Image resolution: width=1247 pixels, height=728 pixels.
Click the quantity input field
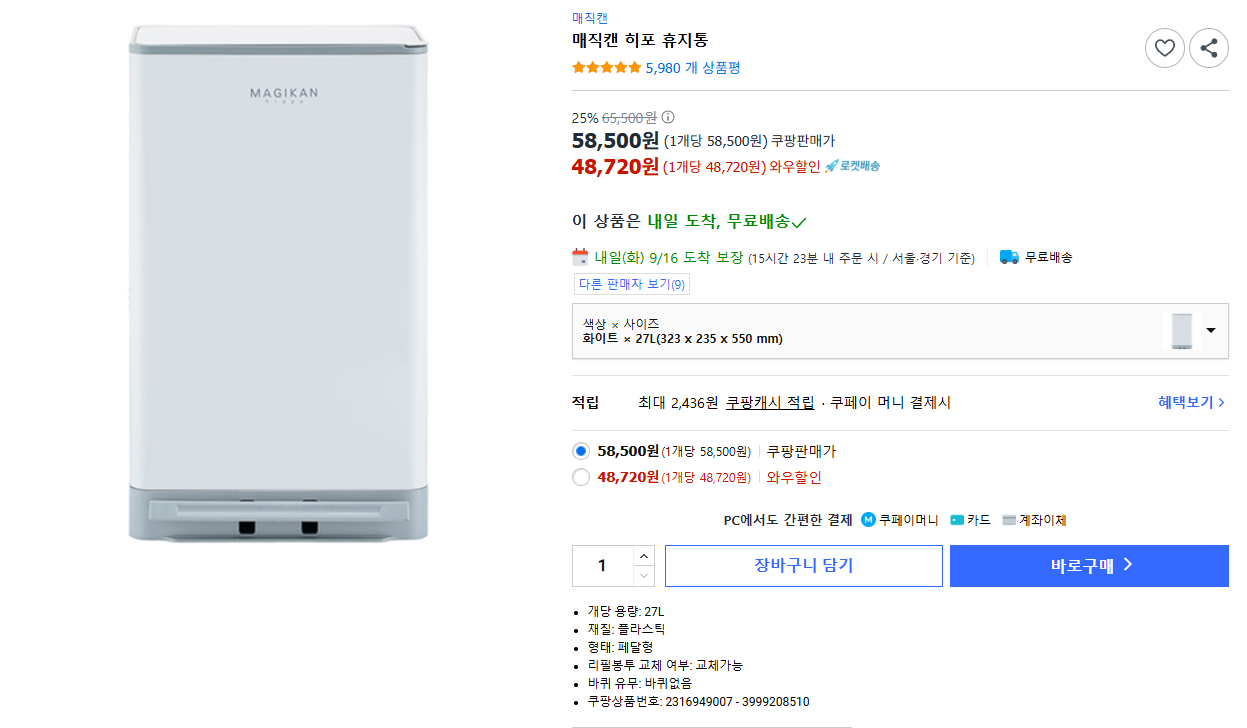click(x=602, y=565)
